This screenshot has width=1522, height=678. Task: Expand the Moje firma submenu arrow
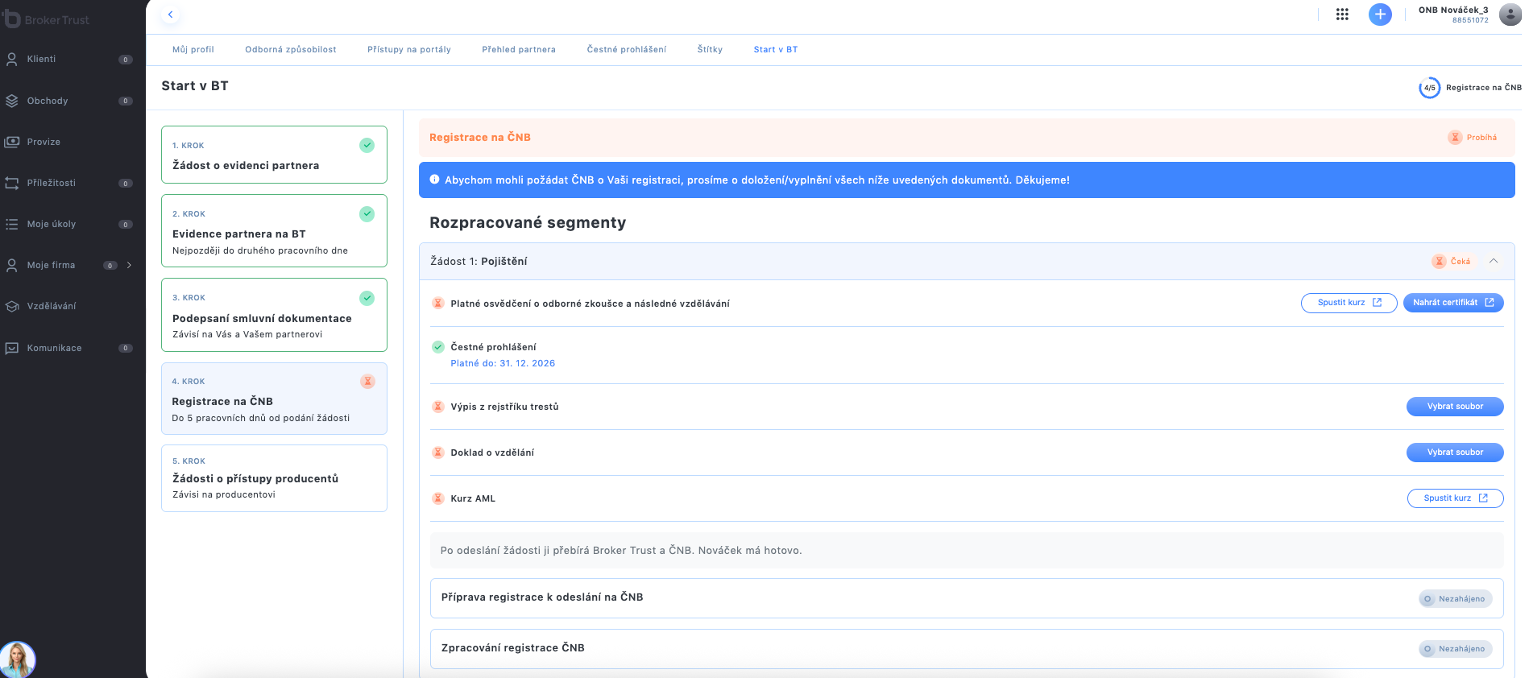click(x=129, y=265)
